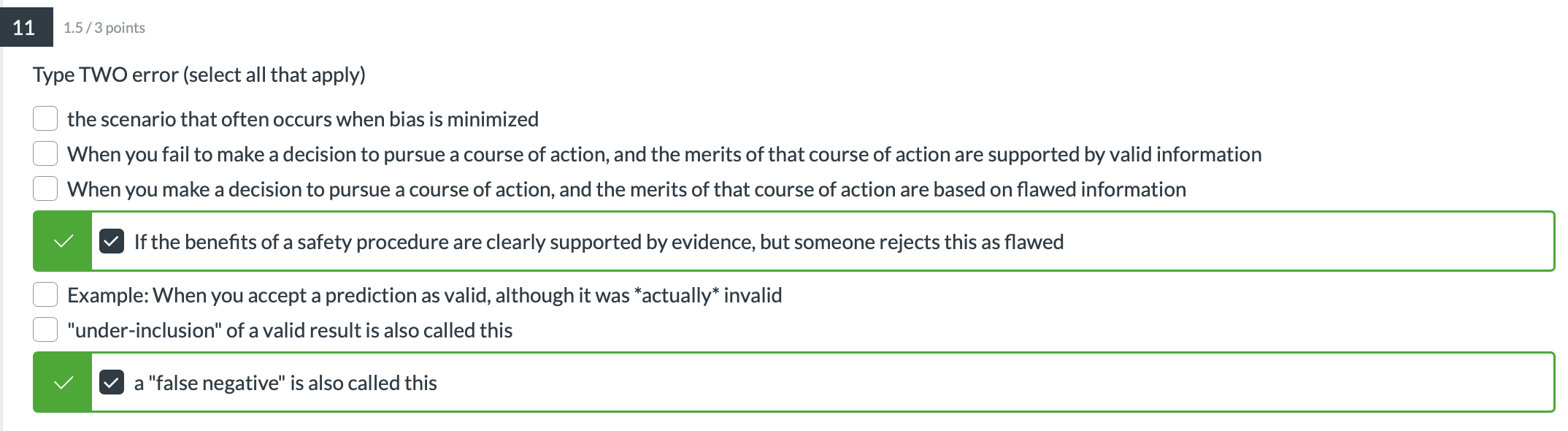Click the green checkmark beside the safety procedure answer
This screenshot has width=1568, height=431.
coord(63,241)
